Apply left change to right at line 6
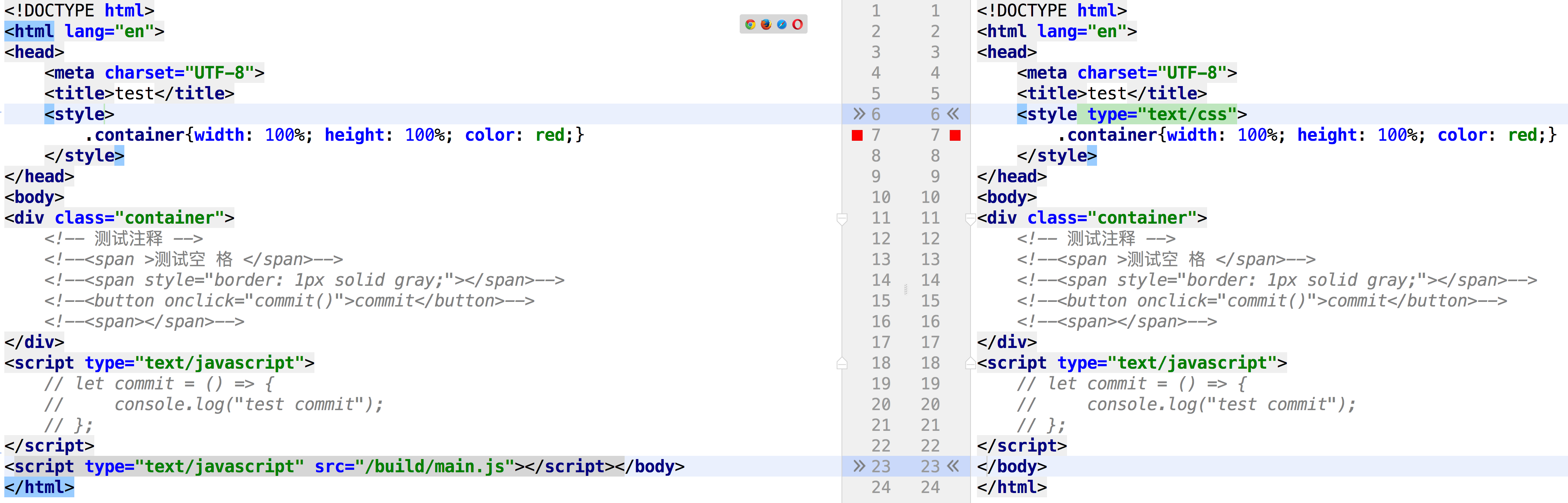This screenshot has height=503, width=1568. pos(859,114)
